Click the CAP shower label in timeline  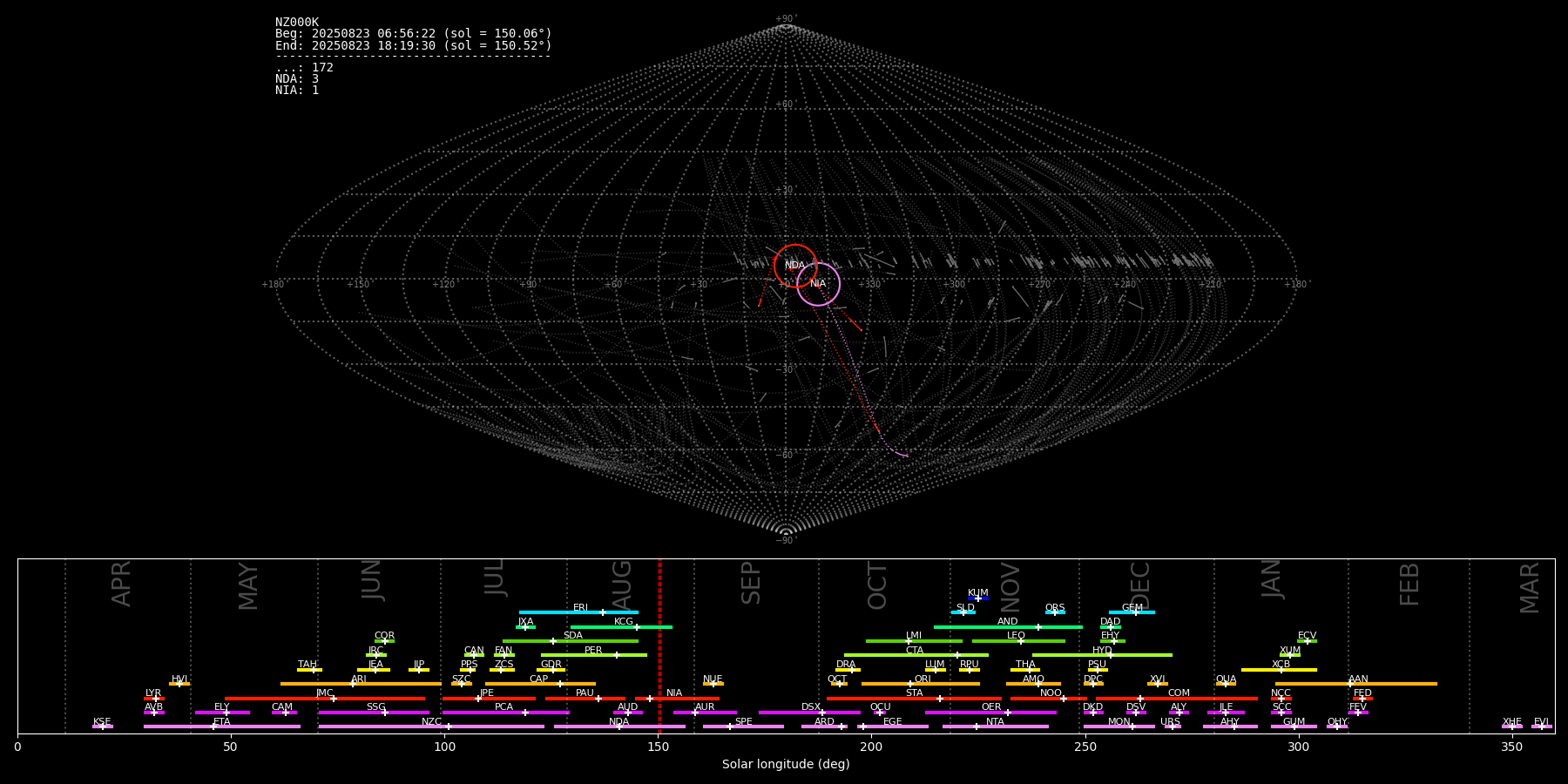pos(539,679)
